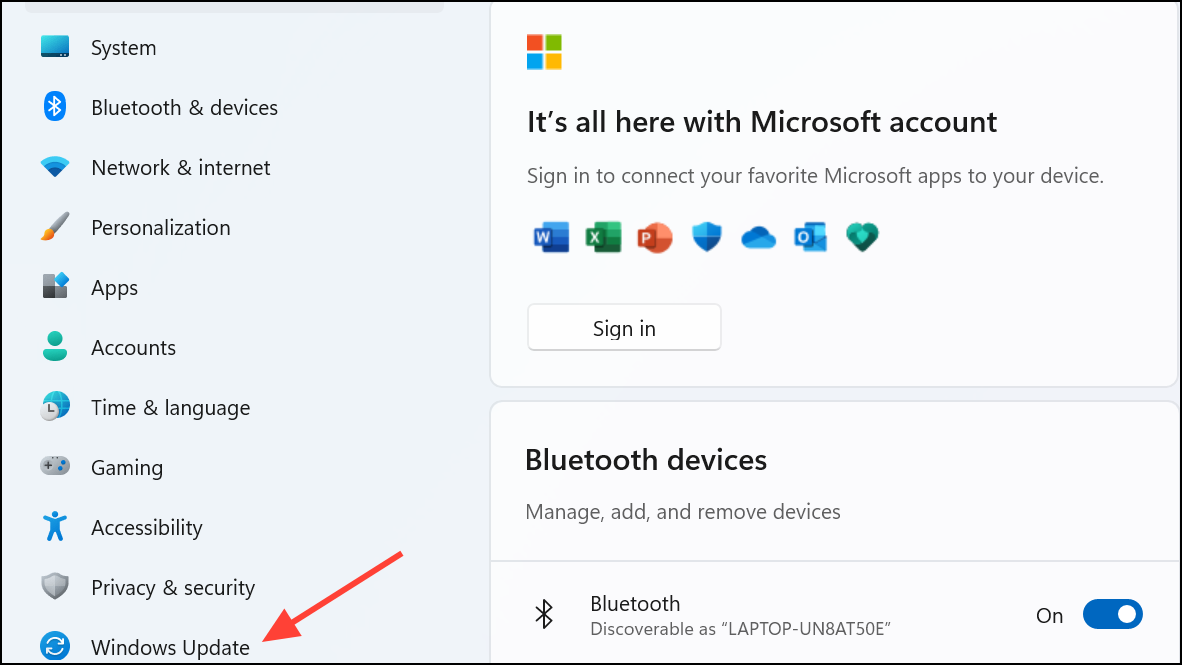The width and height of the screenshot is (1182, 665).
Task: Click the Microsoft Word app icon
Action: click(551, 237)
